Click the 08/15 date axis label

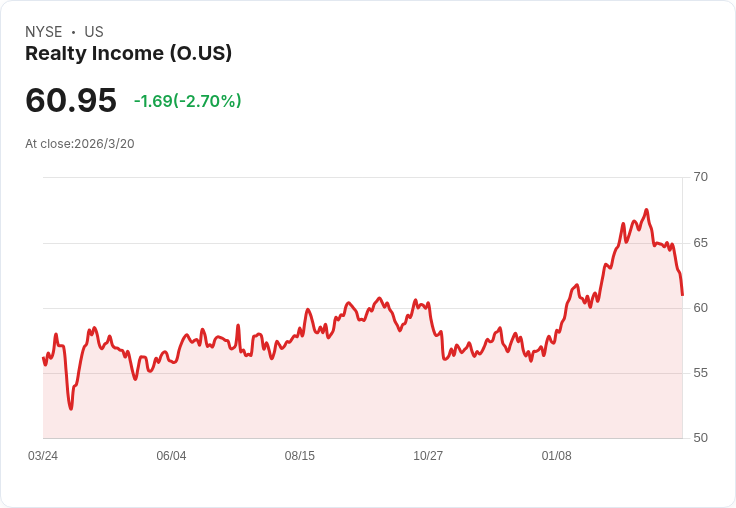299,456
